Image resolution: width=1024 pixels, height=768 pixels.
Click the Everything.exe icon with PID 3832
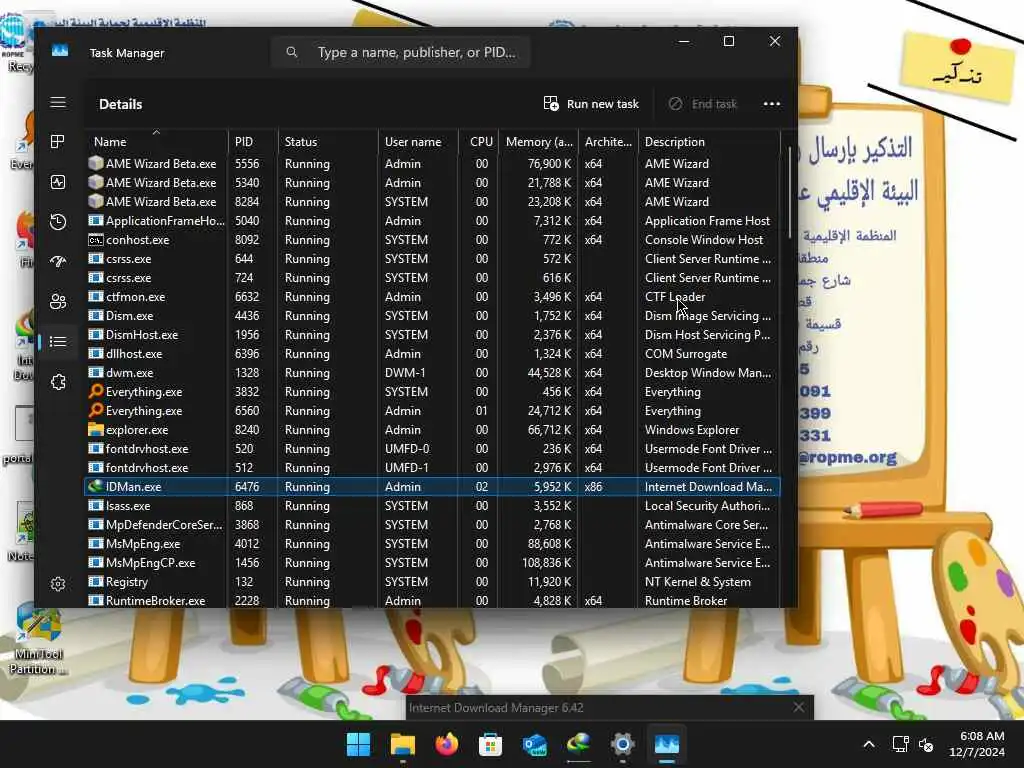96,391
